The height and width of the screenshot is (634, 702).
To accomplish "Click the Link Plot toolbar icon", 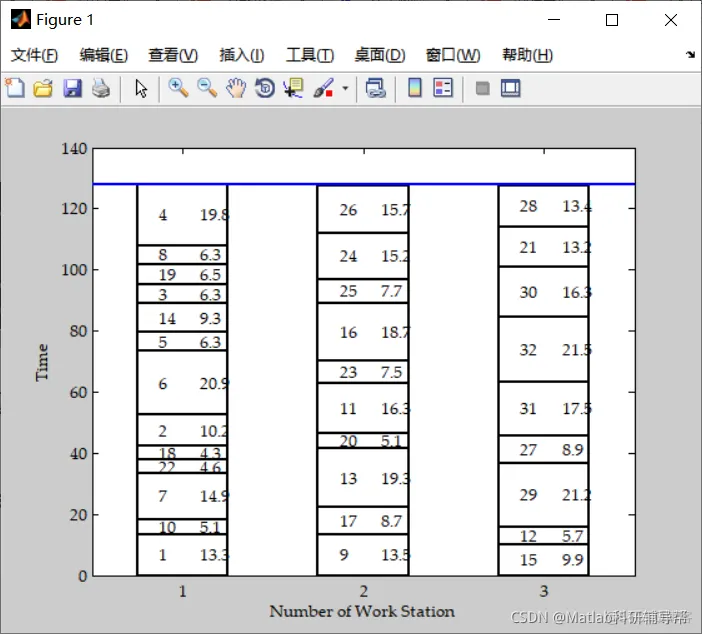I will click(x=376, y=88).
